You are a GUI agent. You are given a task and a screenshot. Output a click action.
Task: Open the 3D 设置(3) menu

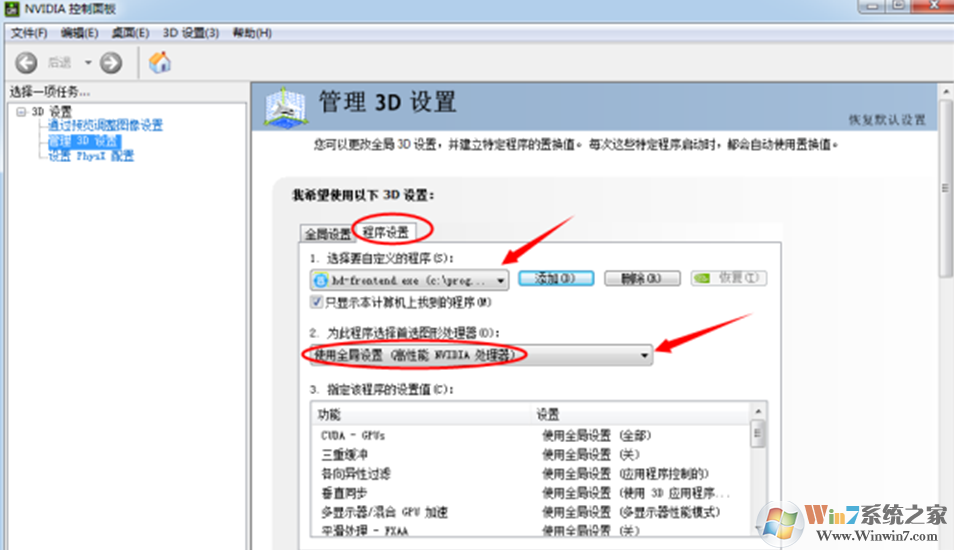coord(190,33)
